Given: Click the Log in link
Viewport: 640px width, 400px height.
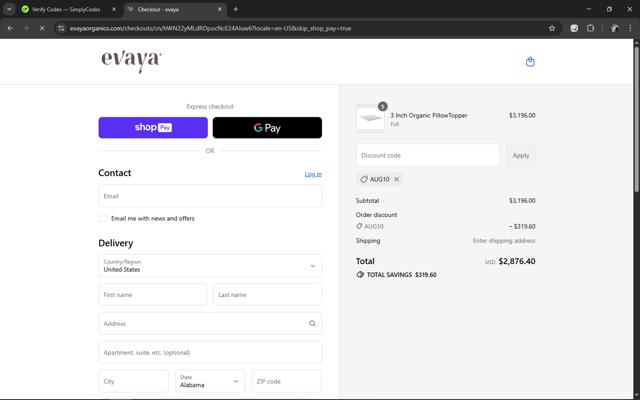Looking at the screenshot, I should pyautogui.click(x=313, y=174).
